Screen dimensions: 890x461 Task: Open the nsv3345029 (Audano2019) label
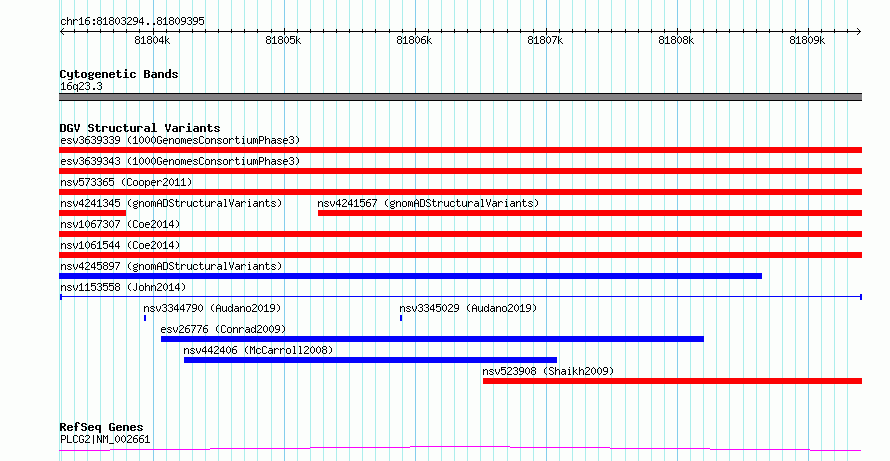coord(468,308)
